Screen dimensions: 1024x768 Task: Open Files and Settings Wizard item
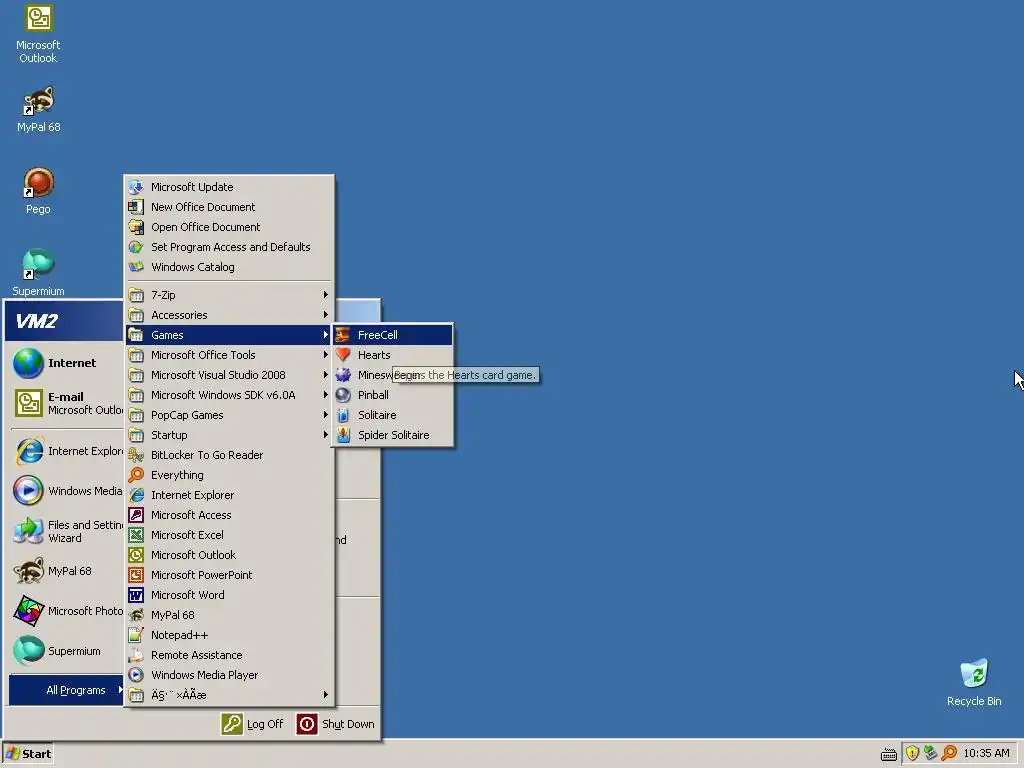(66, 532)
